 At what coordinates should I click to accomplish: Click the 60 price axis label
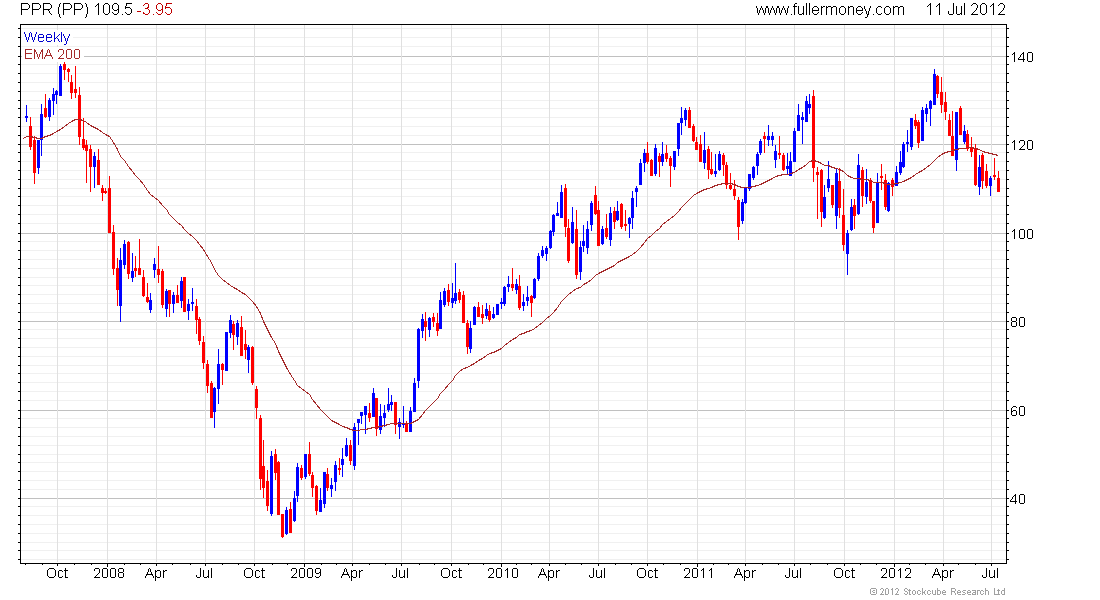click(1019, 411)
